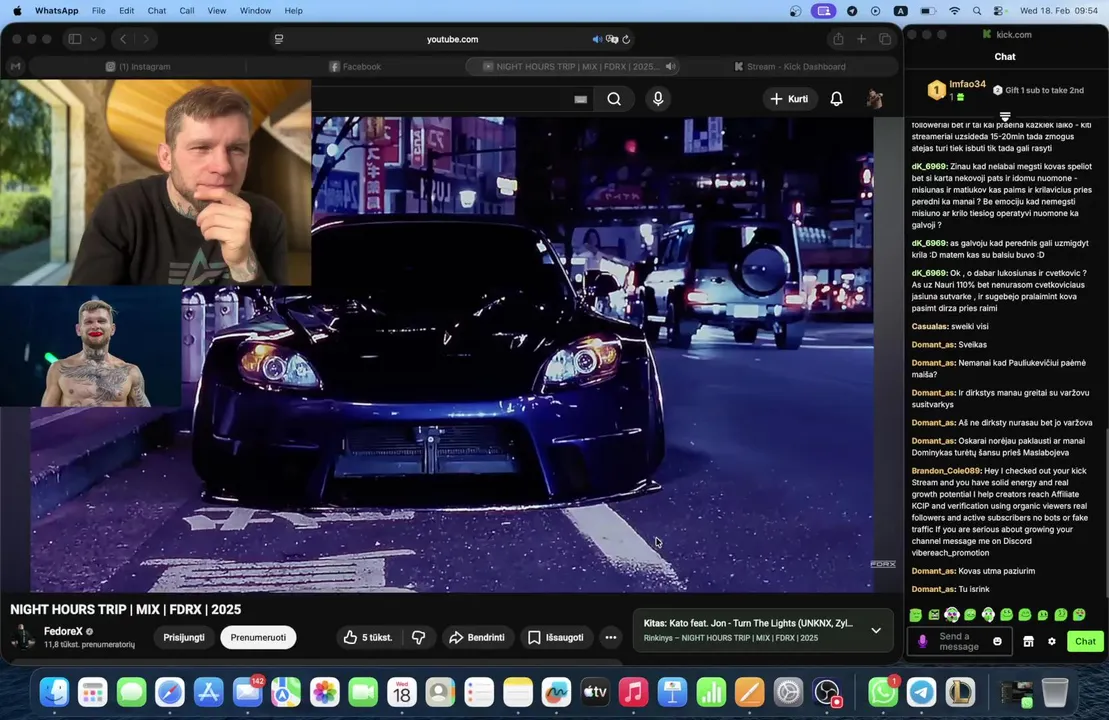Toggle the Safari sidebar
The height and width of the screenshot is (720, 1109).
(75, 40)
